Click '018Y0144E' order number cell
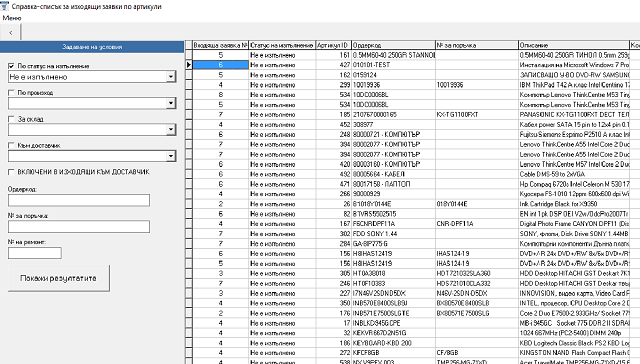640x364 pixels. tap(477, 204)
